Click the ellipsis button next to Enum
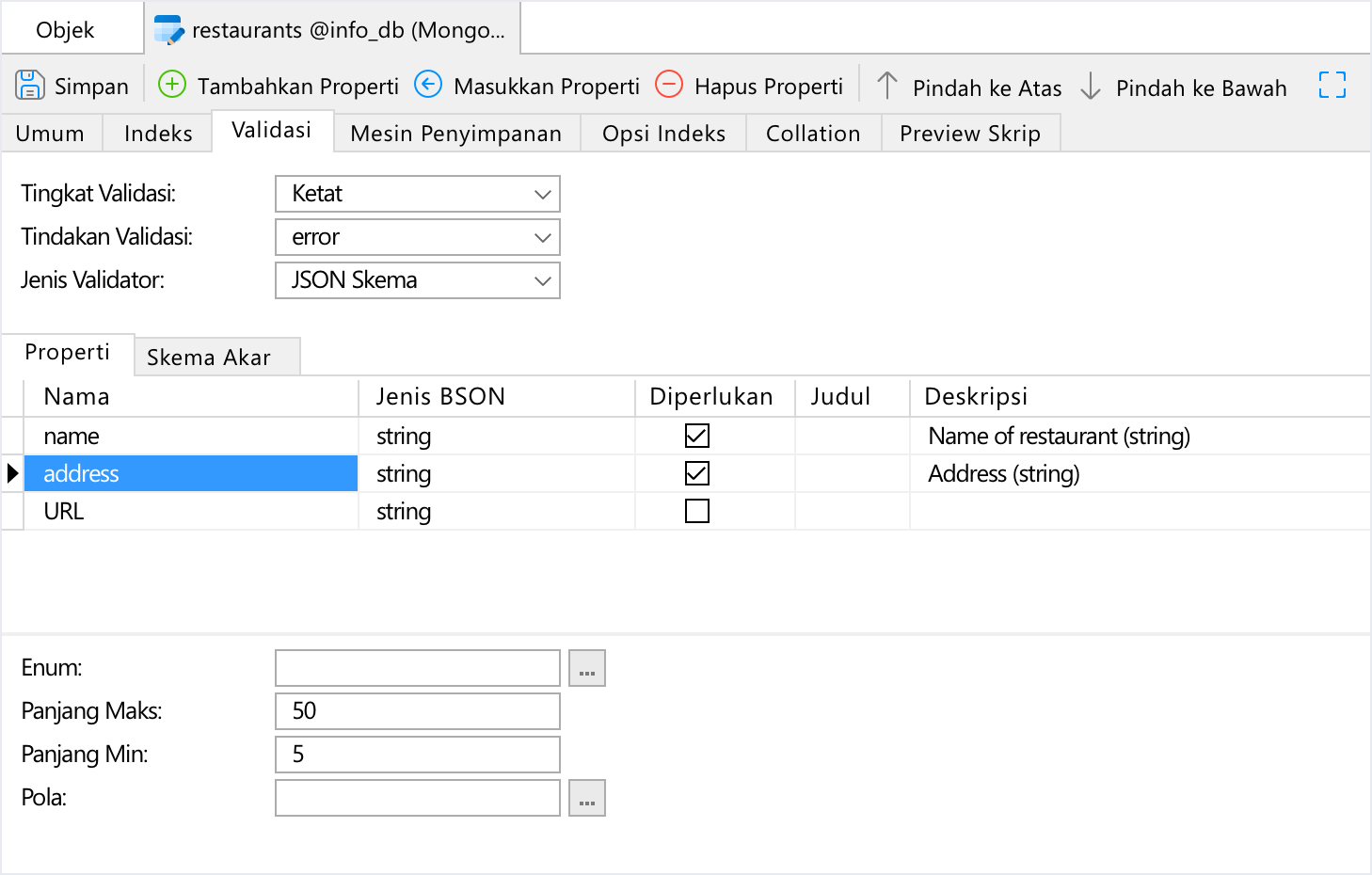Screen dimensions: 1372x875 [587, 669]
